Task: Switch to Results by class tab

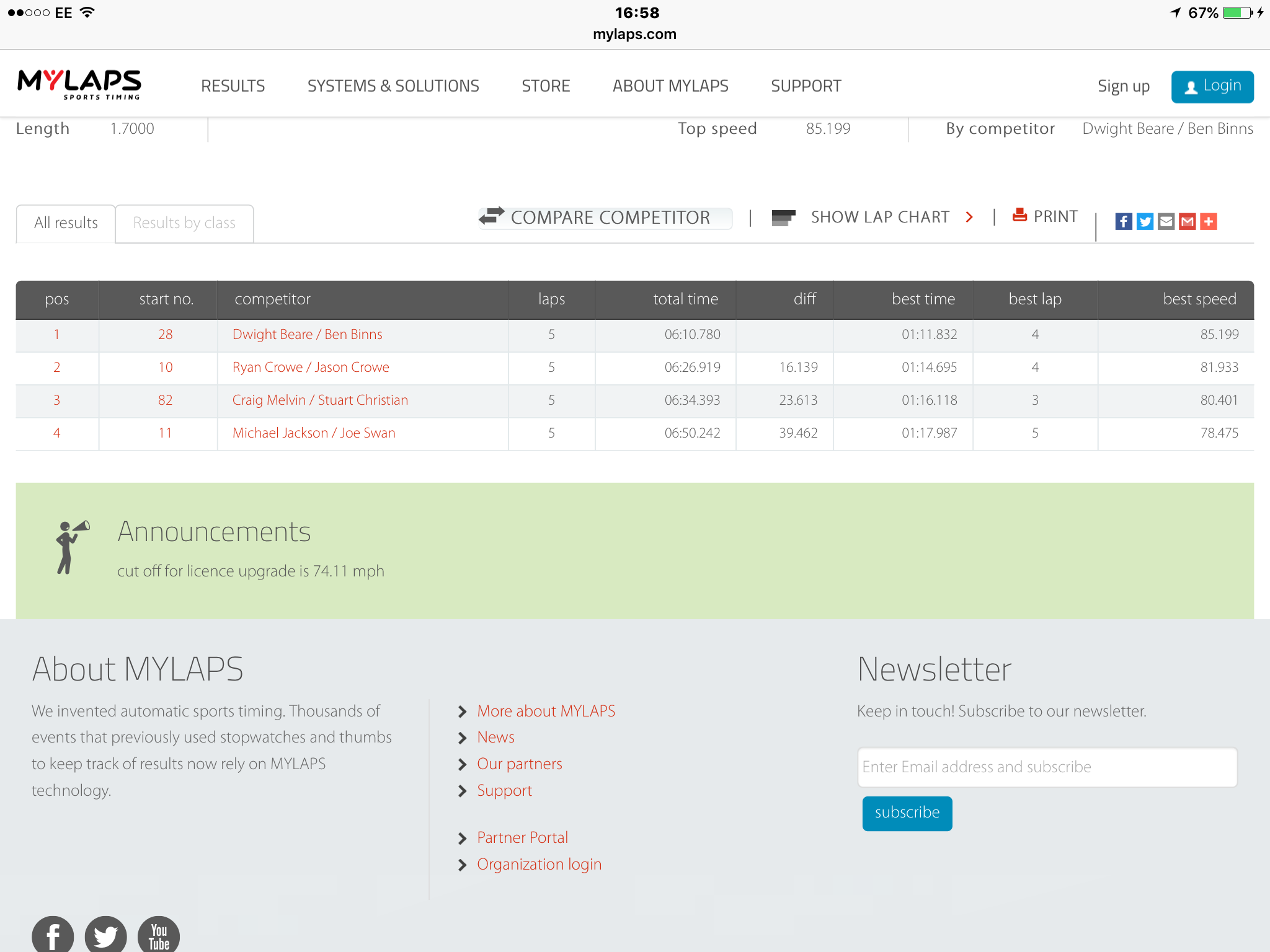Action: point(184,223)
